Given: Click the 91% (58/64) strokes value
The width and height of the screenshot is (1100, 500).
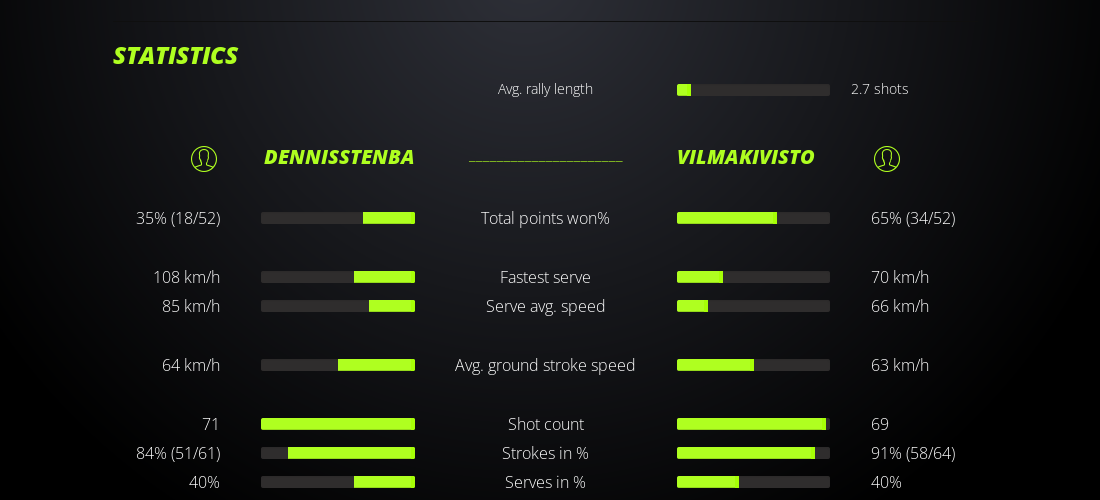Looking at the screenshot, I should 913,453.
